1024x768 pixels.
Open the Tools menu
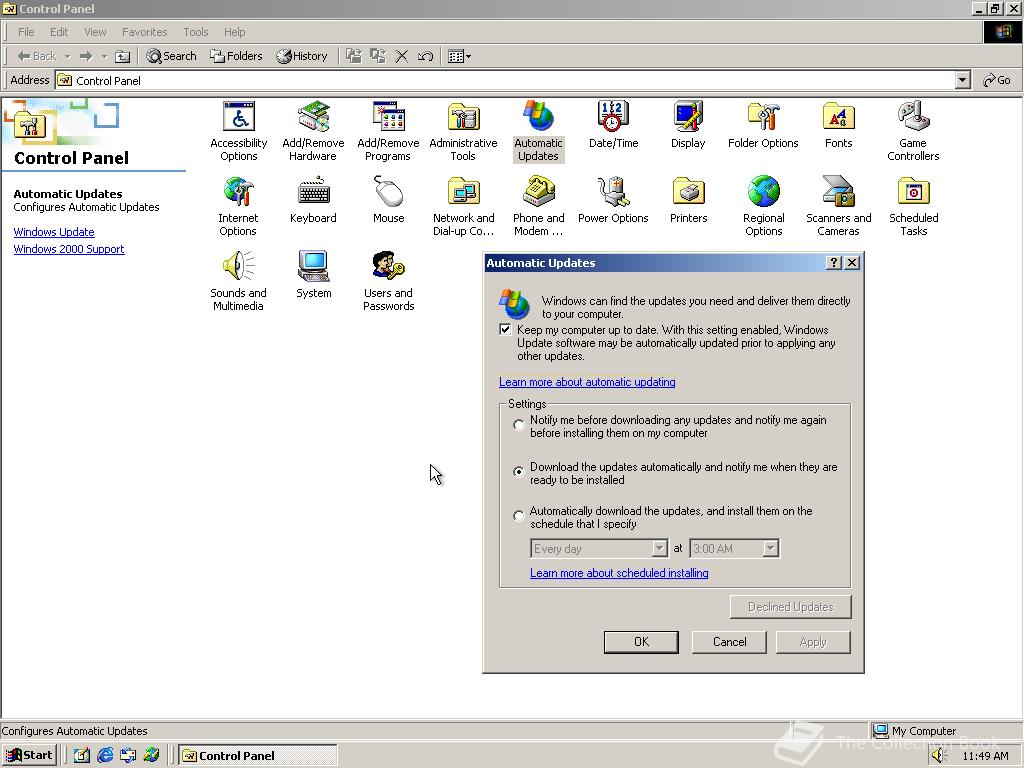(x=195, y=32)
